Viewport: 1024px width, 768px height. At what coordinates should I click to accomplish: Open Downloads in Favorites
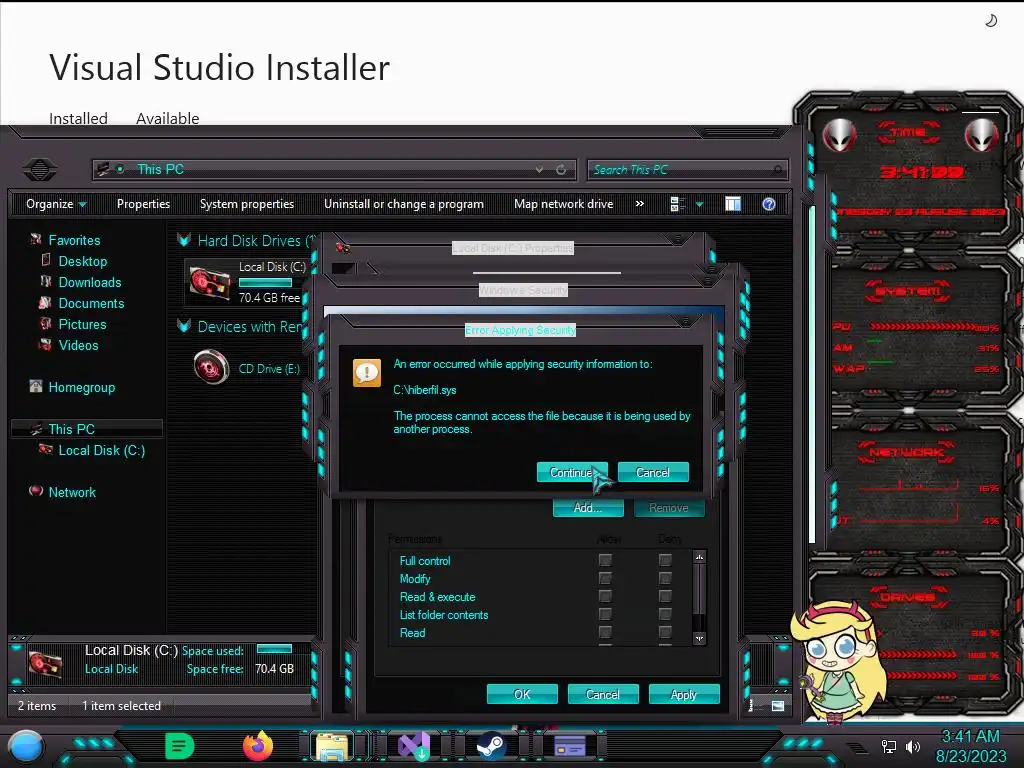pyautogui.click(x=90, y=282)
